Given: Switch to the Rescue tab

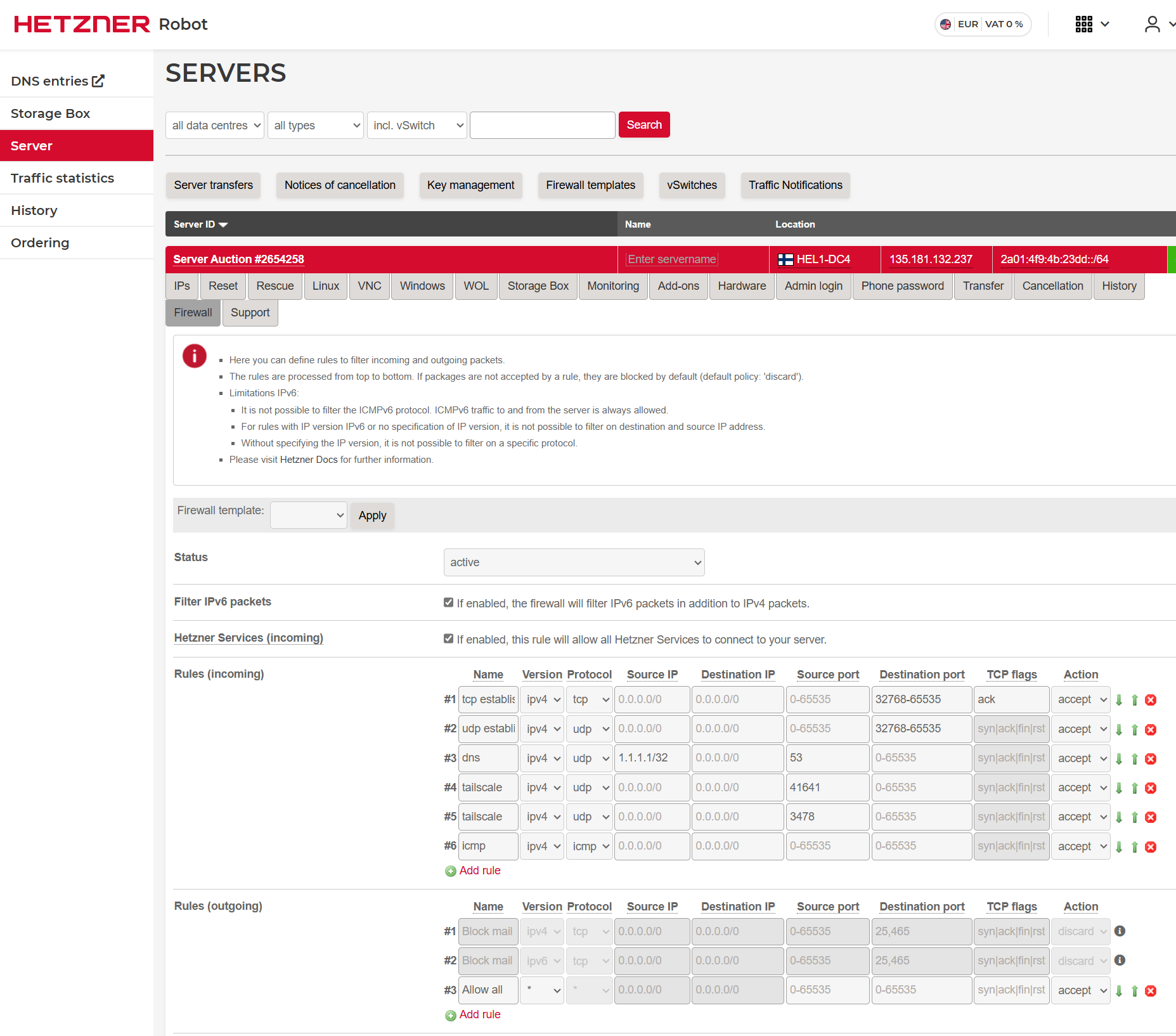Looking at the screenshot, I should tap(275, 286).
